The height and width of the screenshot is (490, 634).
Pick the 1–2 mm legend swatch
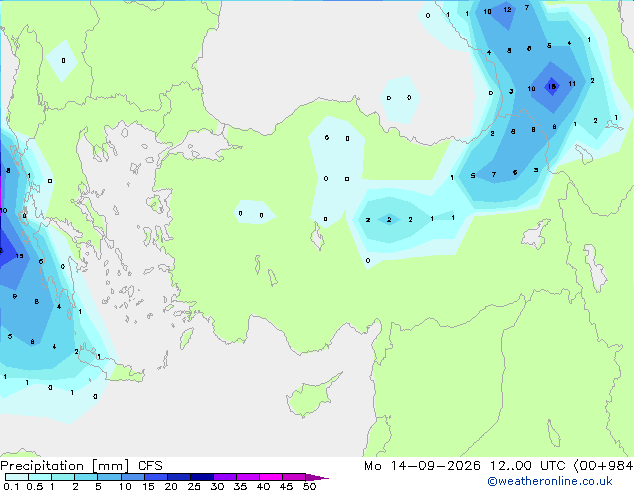(x=63, y=477)
